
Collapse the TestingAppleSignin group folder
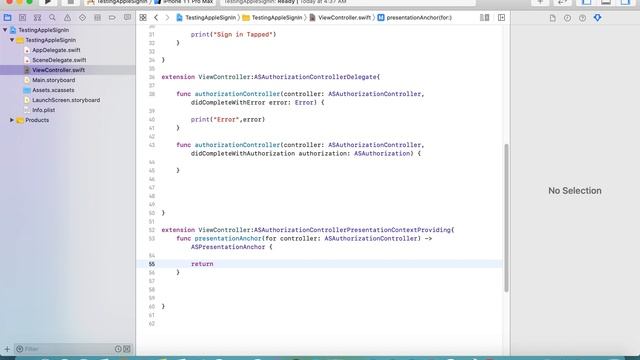[12, 40]
